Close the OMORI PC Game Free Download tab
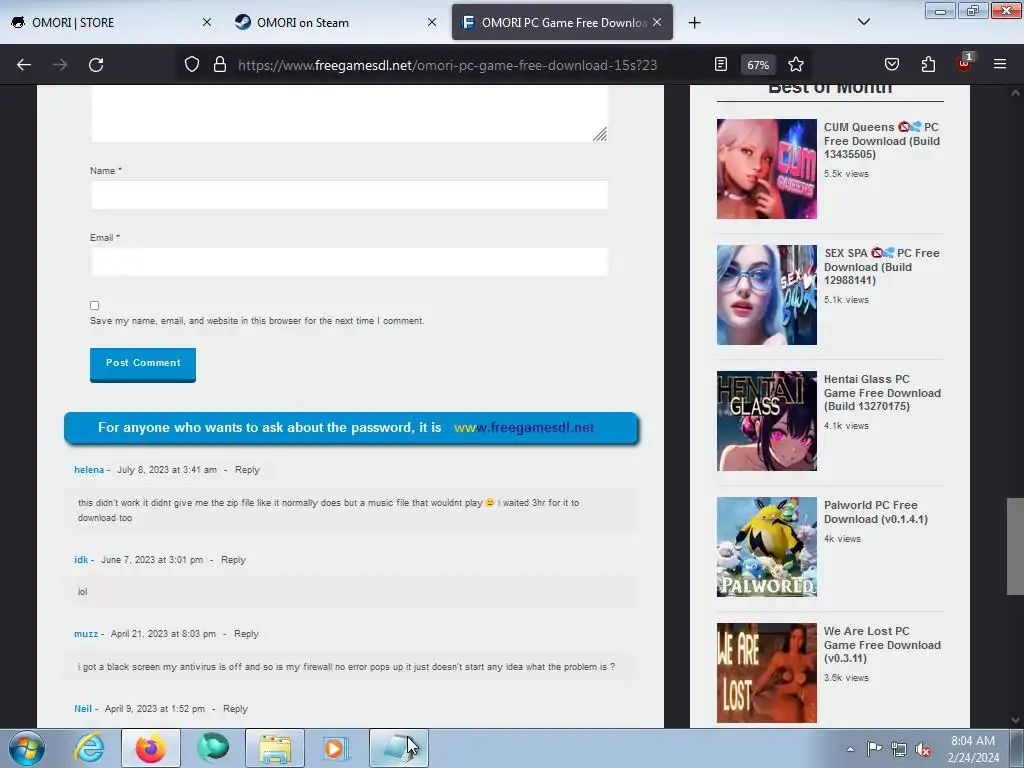The width and height of the screenshot is (1024, 768). pos(657,22)
